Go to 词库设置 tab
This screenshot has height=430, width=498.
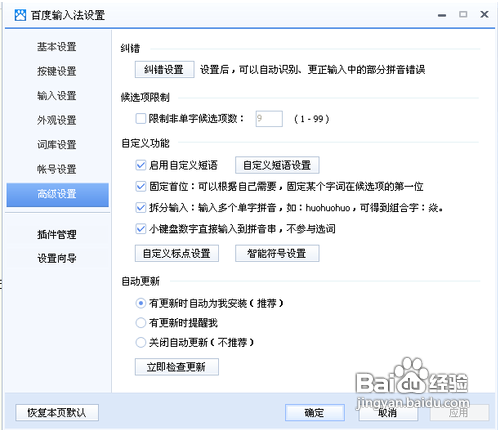57,145
